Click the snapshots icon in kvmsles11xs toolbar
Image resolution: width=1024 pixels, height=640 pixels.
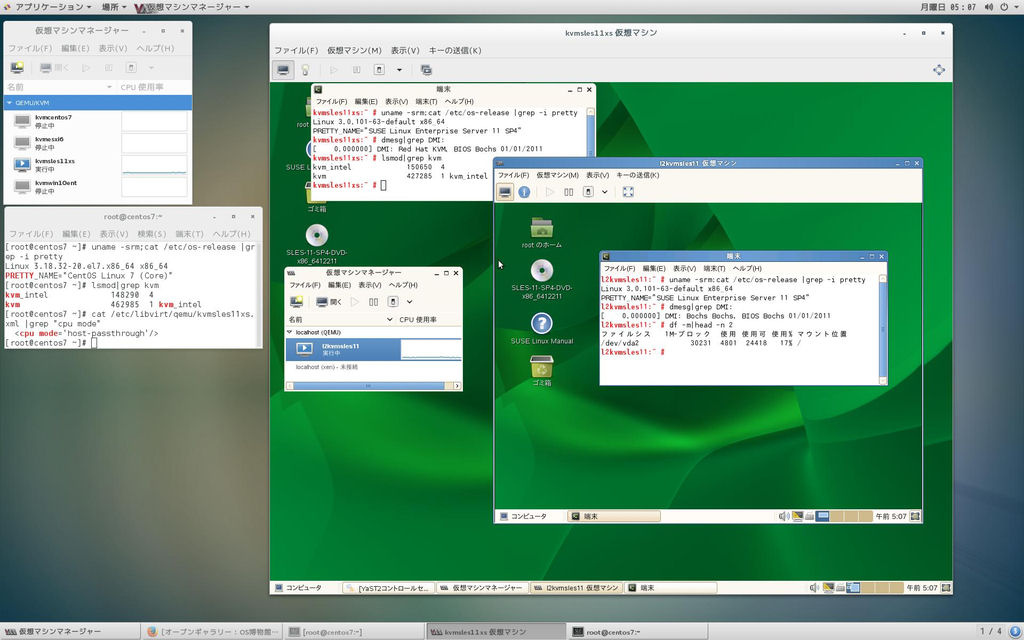(x=426, y=70)
